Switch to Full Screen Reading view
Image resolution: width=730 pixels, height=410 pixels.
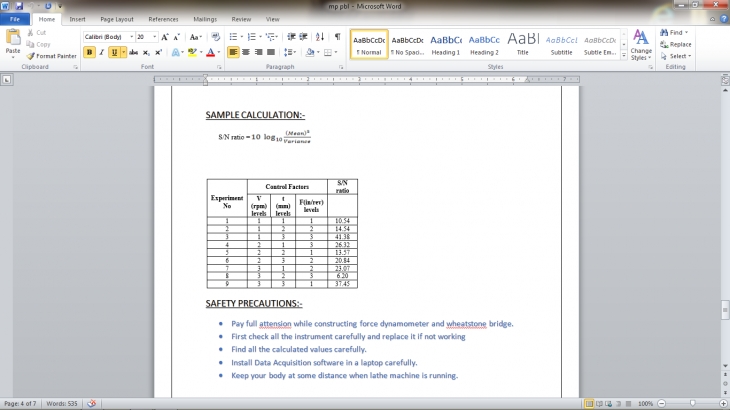599,403
